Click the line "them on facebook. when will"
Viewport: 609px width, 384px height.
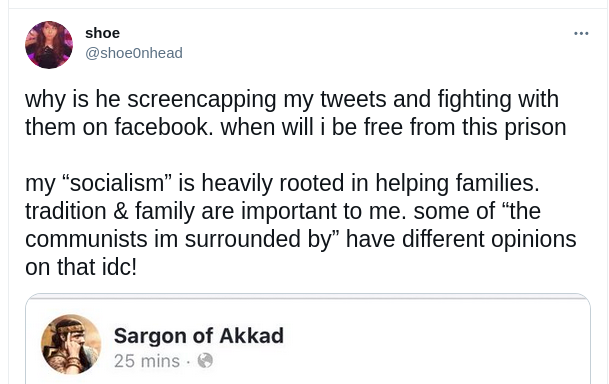coord(296,127)
